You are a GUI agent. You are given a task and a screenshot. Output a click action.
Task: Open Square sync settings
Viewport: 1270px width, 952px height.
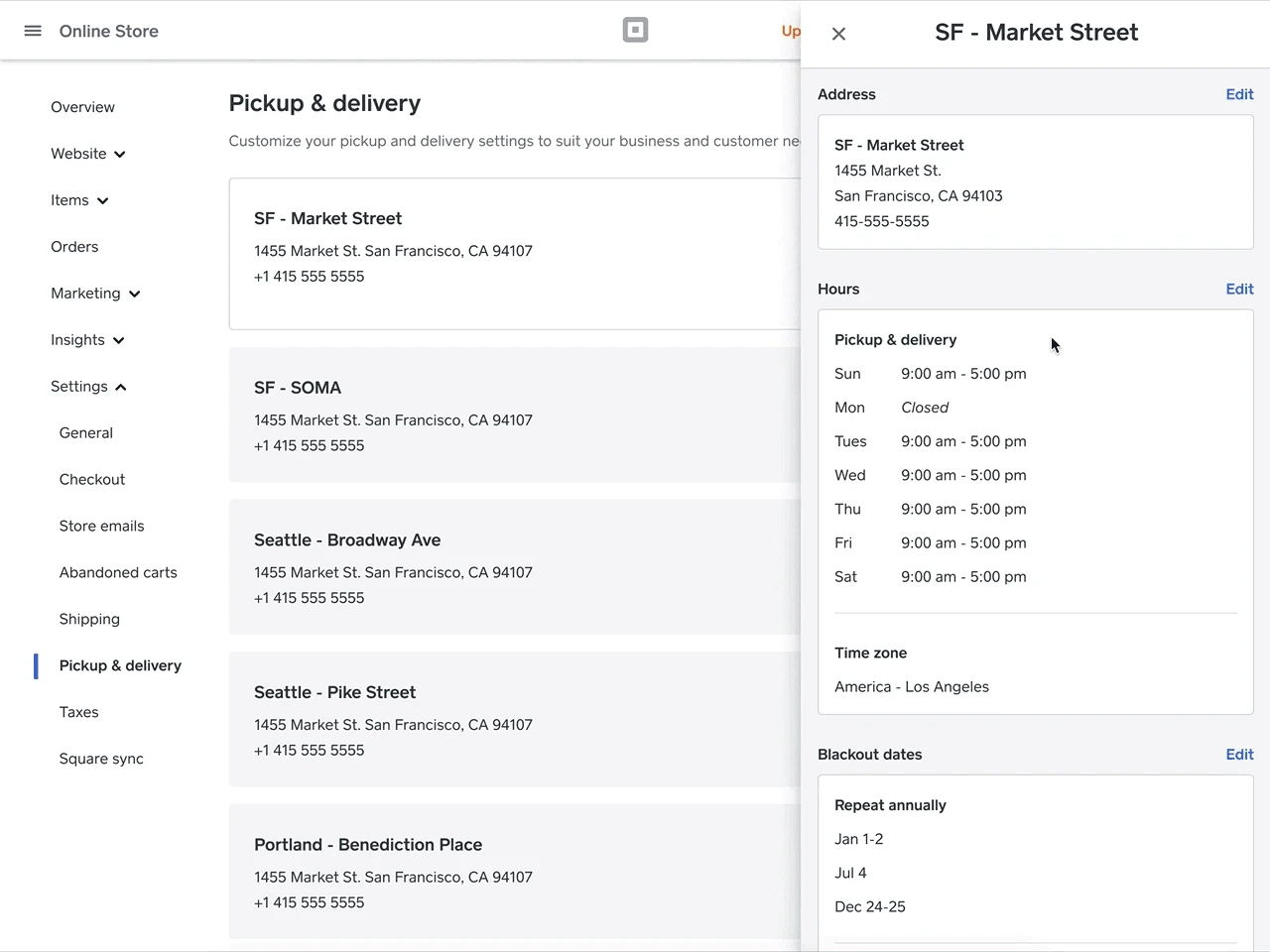101,760
